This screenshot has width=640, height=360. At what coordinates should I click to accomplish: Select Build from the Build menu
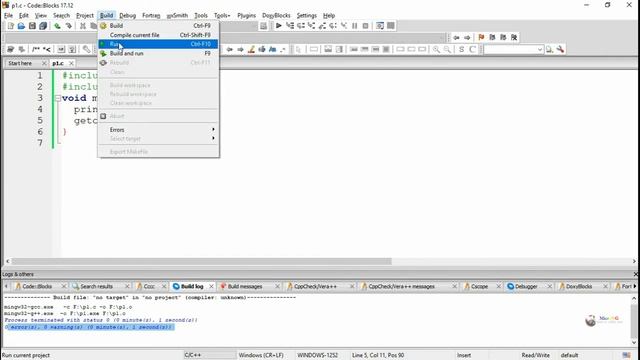click(x=158, y=26)
